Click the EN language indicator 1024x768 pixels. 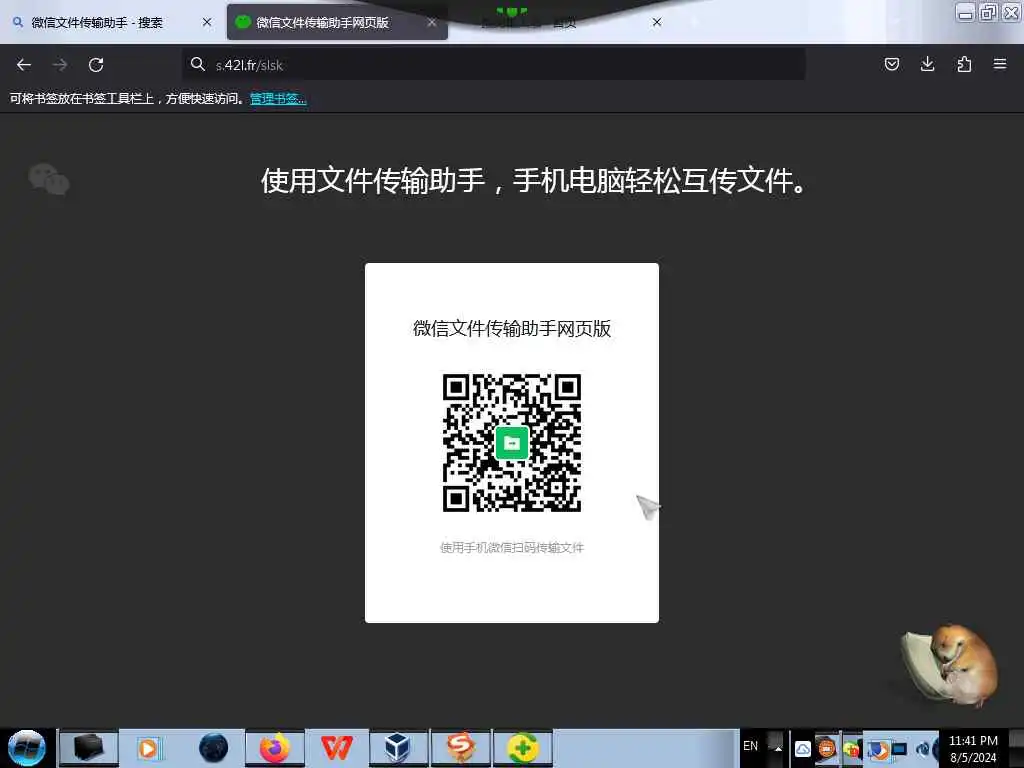(x=750, y=746)
